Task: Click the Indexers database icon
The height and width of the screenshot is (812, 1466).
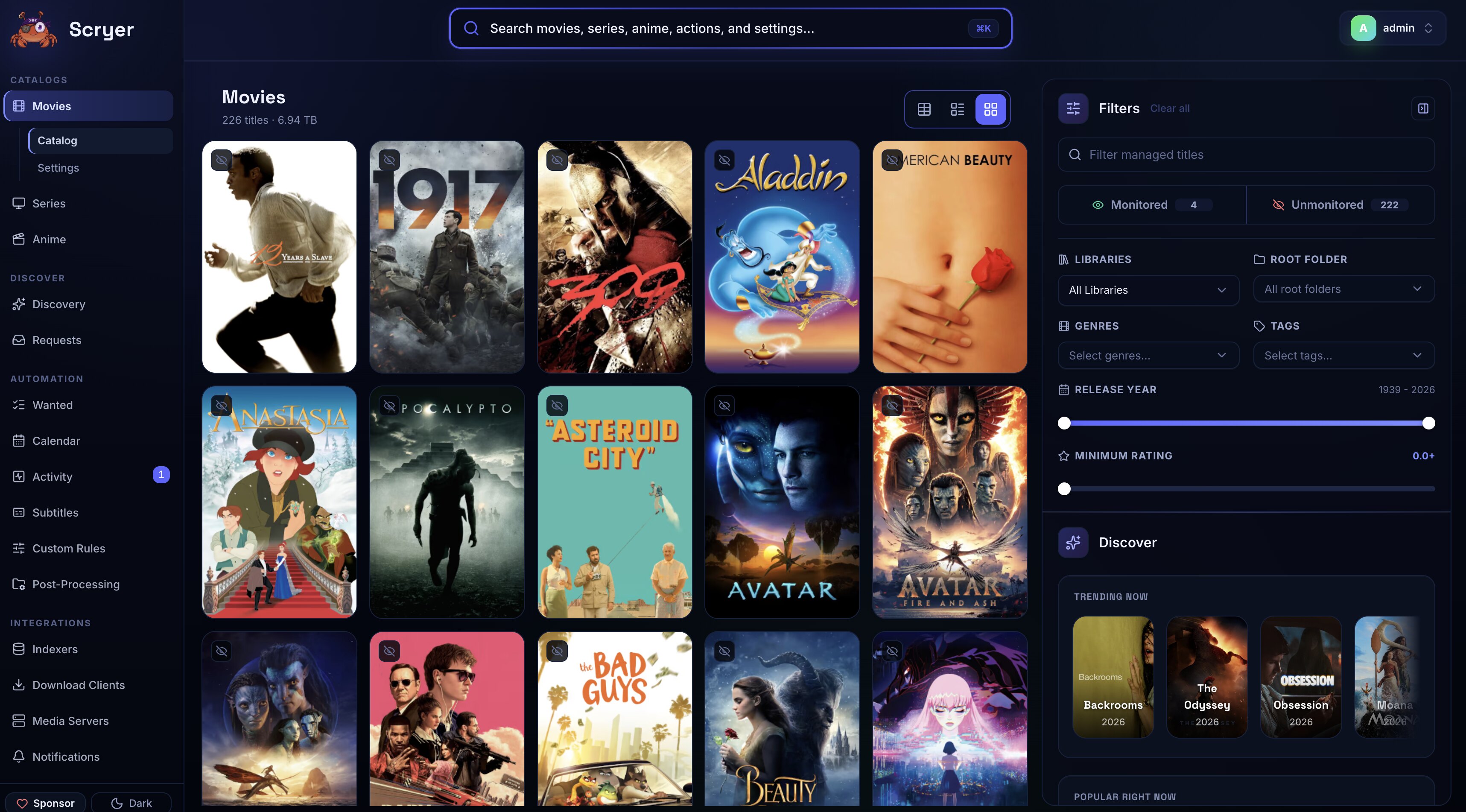Action: 19,648
